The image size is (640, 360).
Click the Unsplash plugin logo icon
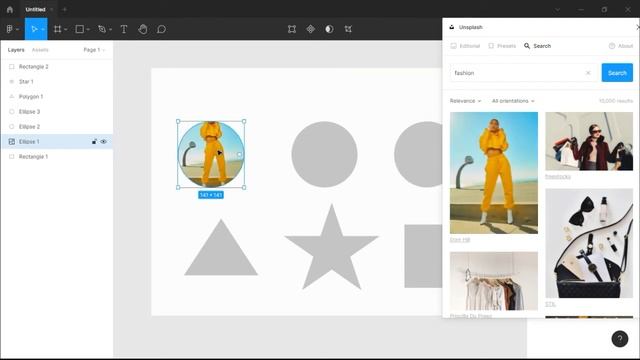coord(451,27)
